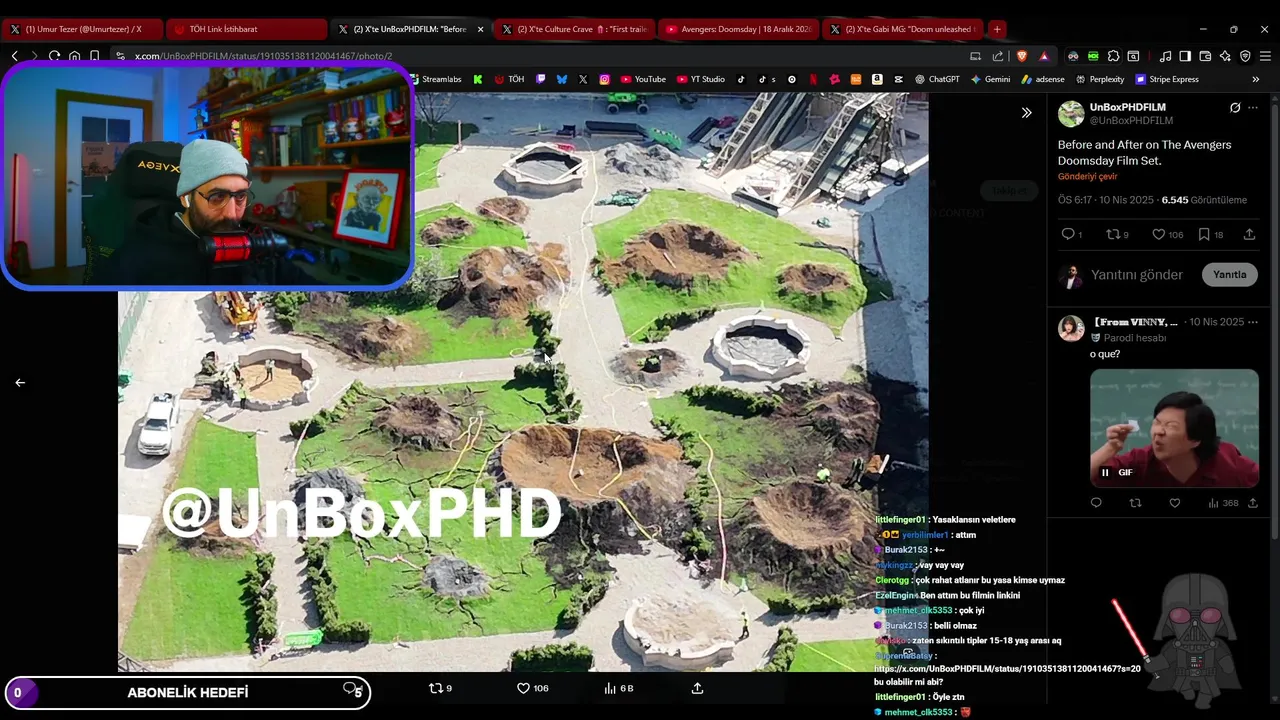Open the Gemini bookmark
The image size is (1280, 720).
pos(990,79)
